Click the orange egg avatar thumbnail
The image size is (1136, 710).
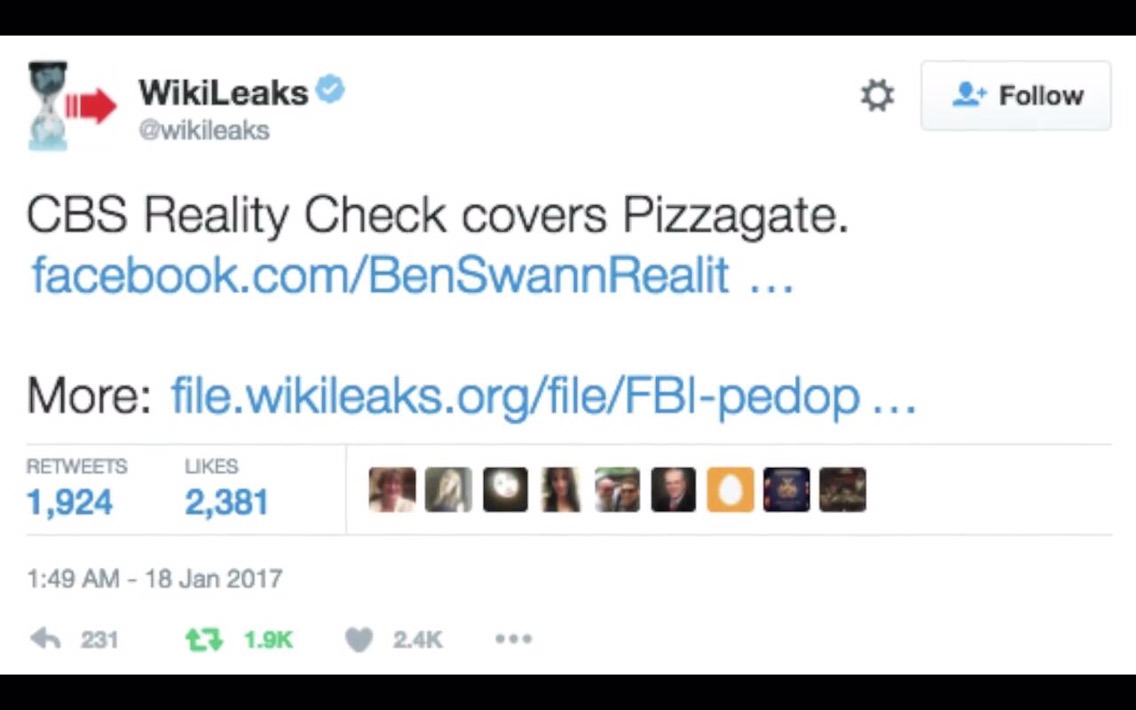click(x=730, y=490)
